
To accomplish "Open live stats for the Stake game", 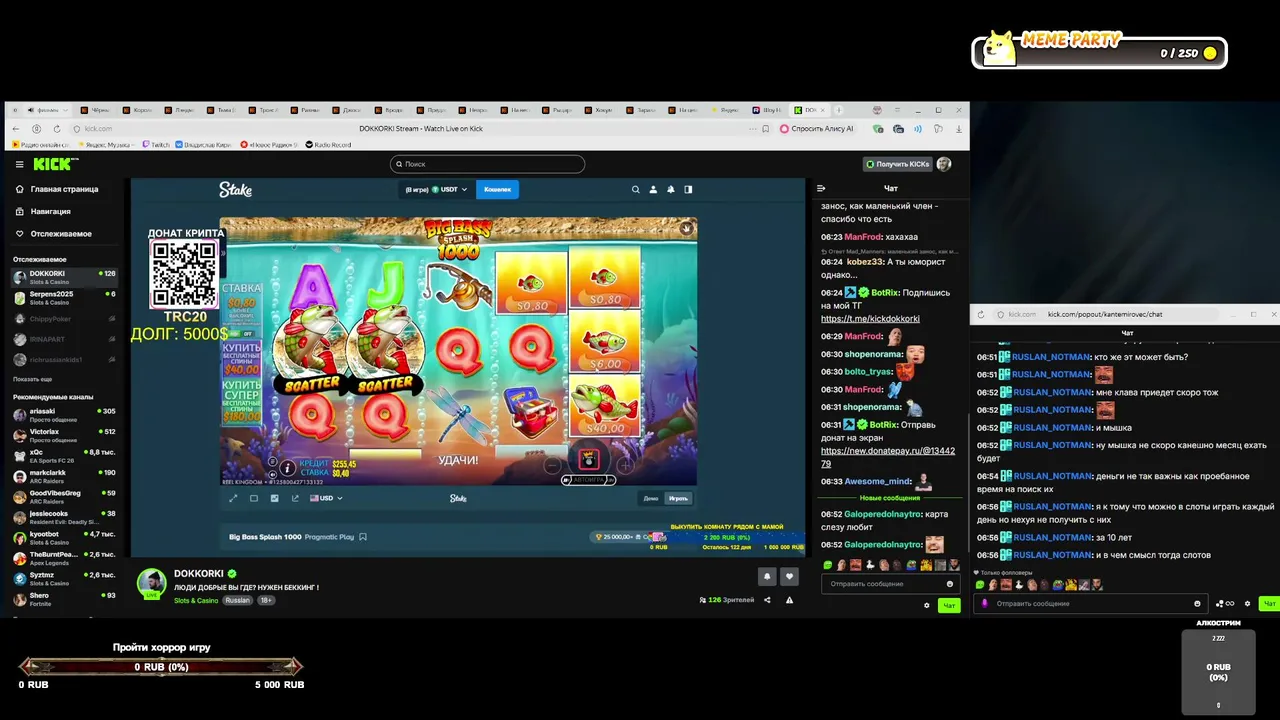I will pos(275,498).
